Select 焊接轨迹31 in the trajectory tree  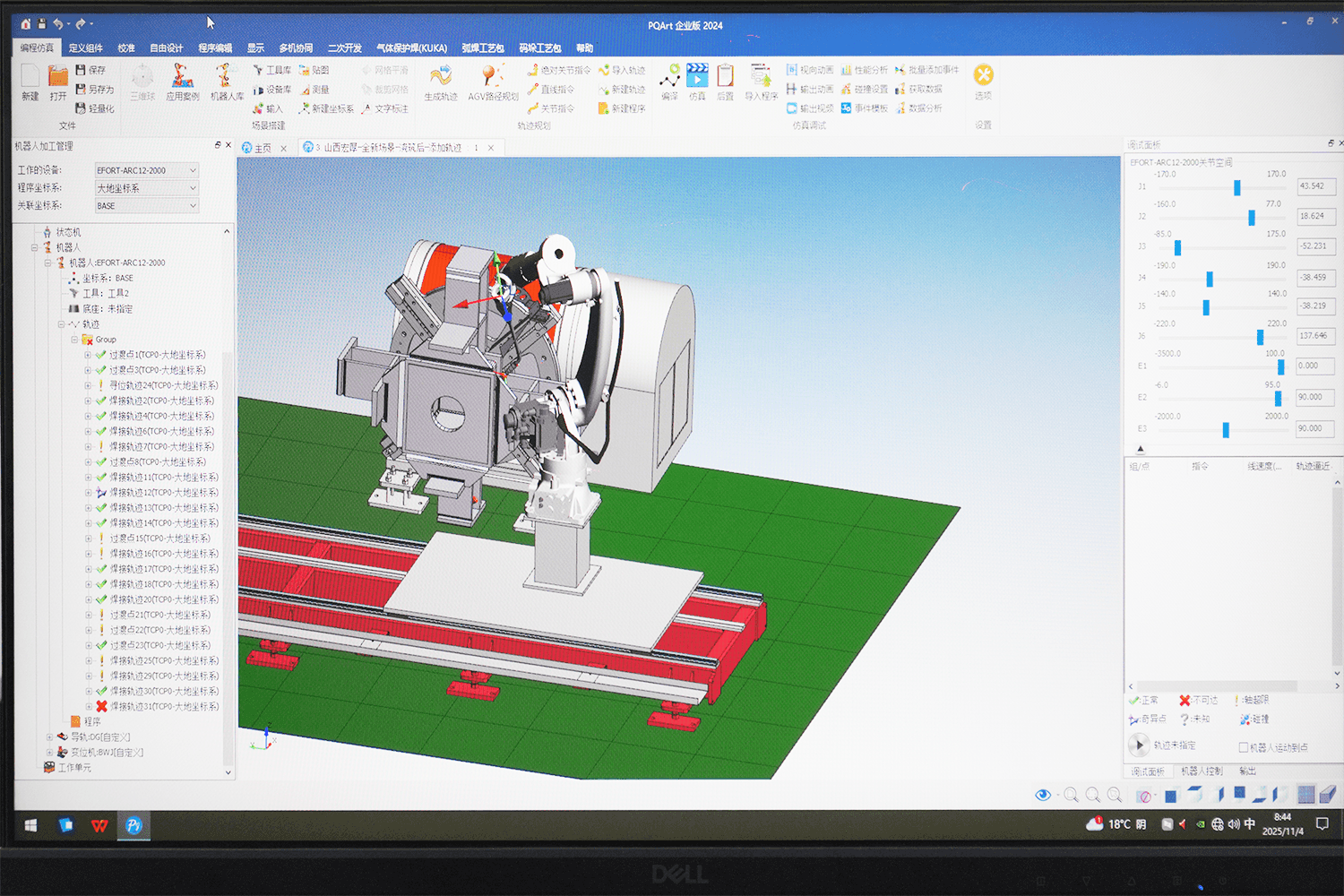163,707
